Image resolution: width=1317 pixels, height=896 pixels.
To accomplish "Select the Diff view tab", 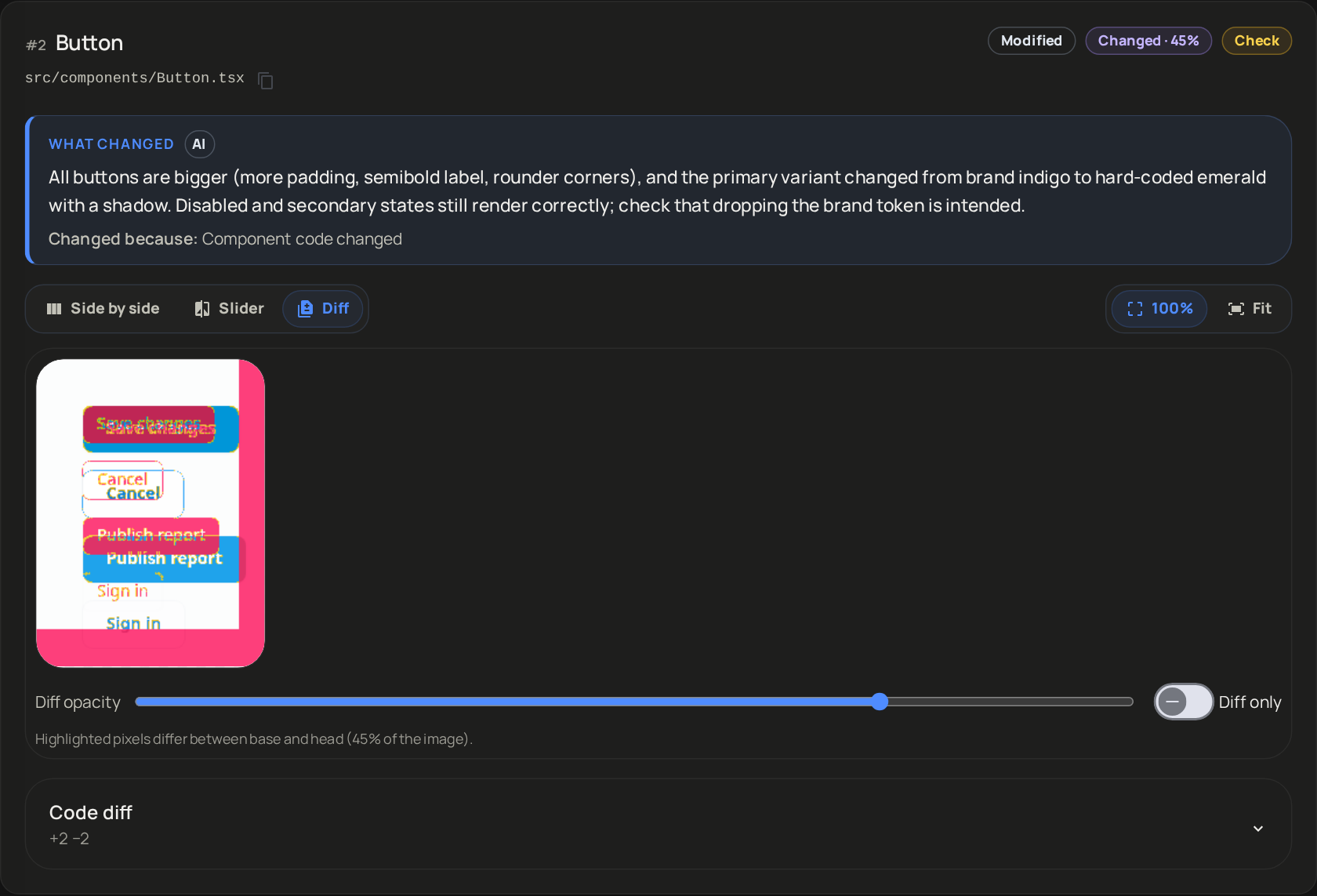I will coord(323,309).
